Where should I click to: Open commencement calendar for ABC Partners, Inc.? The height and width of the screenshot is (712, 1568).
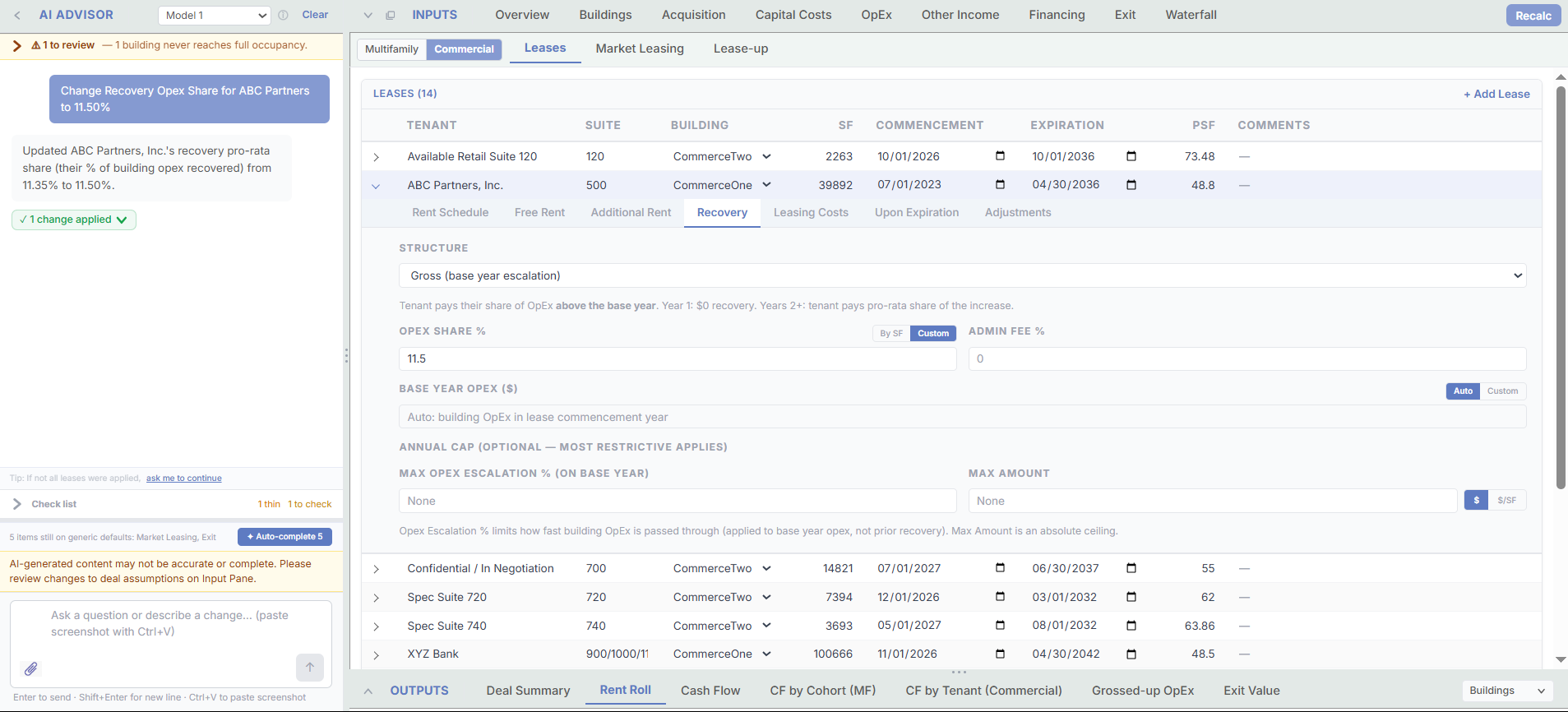(x=1000, y=185)
